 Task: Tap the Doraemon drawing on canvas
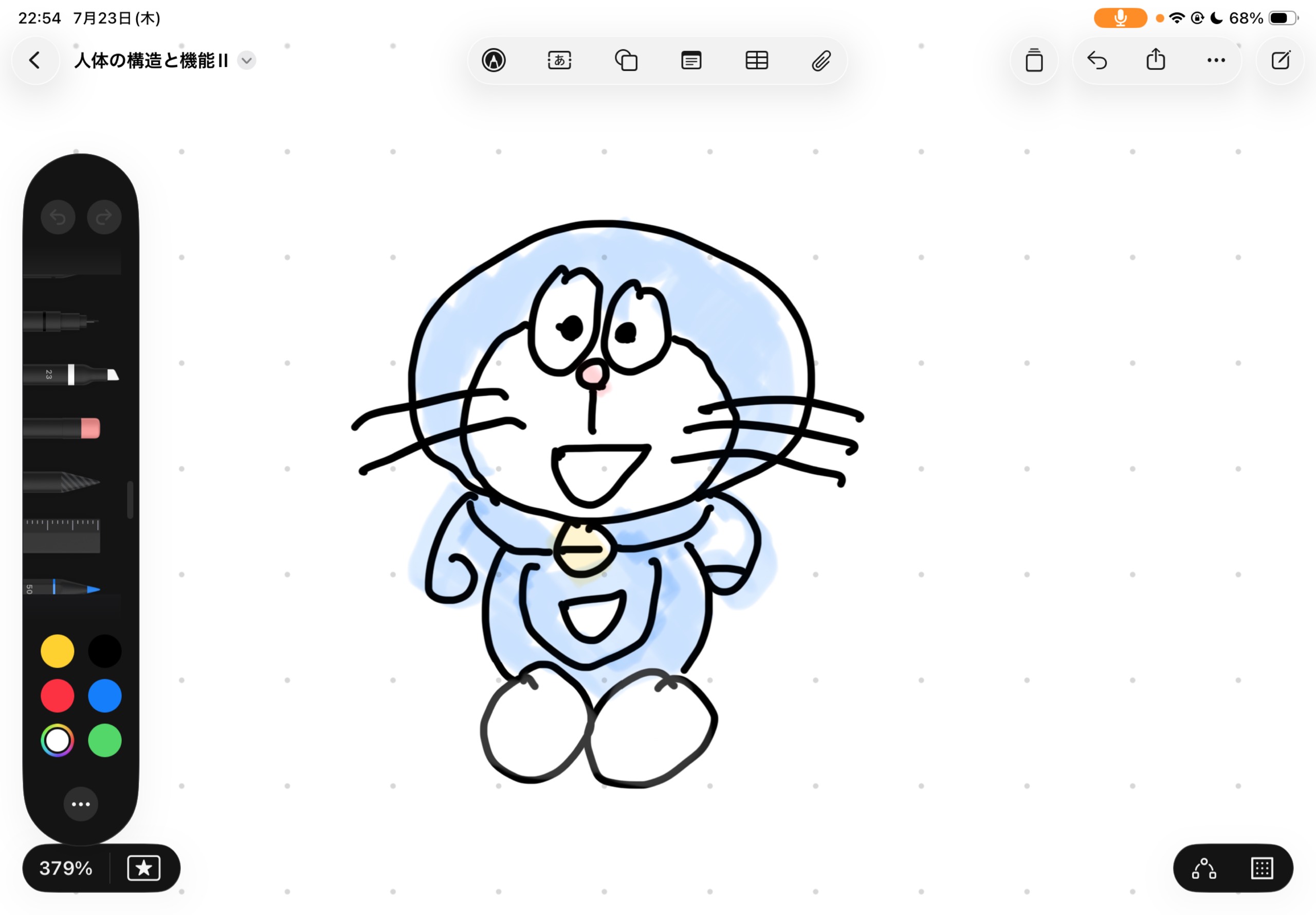[607, 504]
